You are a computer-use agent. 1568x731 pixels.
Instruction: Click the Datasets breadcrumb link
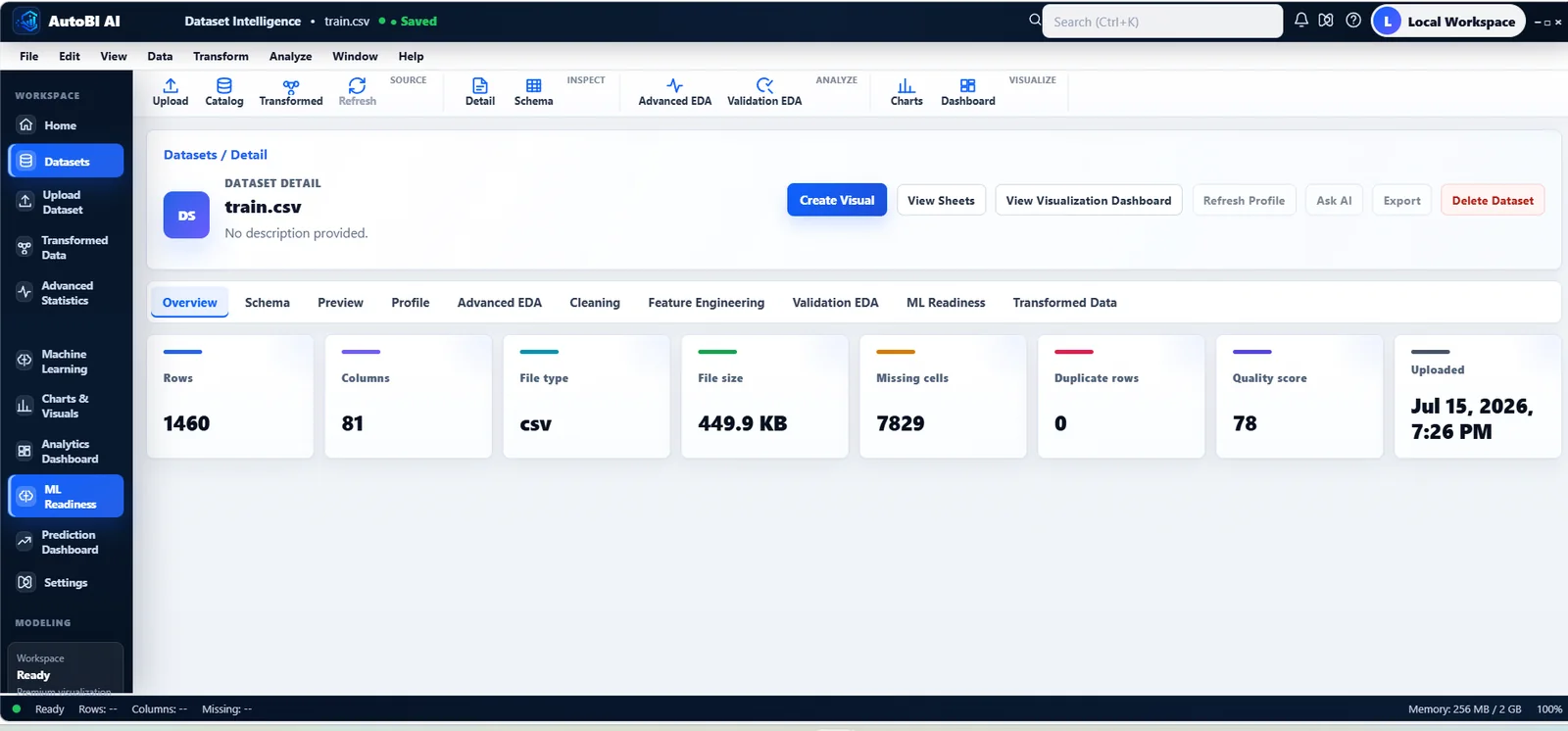click(190, 155)
